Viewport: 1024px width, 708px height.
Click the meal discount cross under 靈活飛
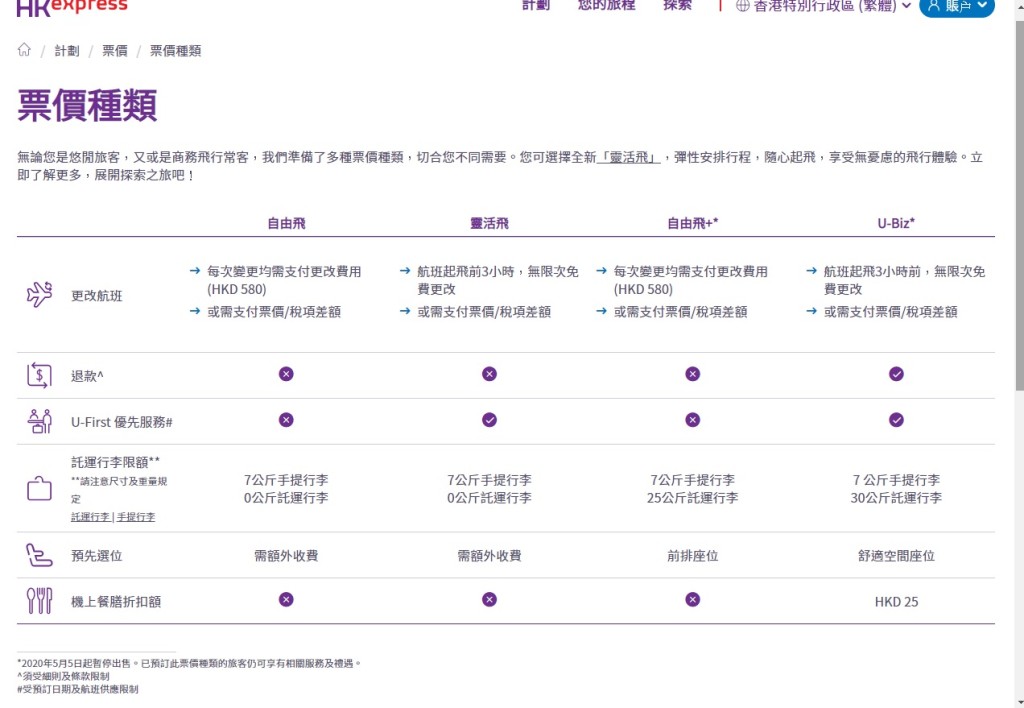pos(489,600)
